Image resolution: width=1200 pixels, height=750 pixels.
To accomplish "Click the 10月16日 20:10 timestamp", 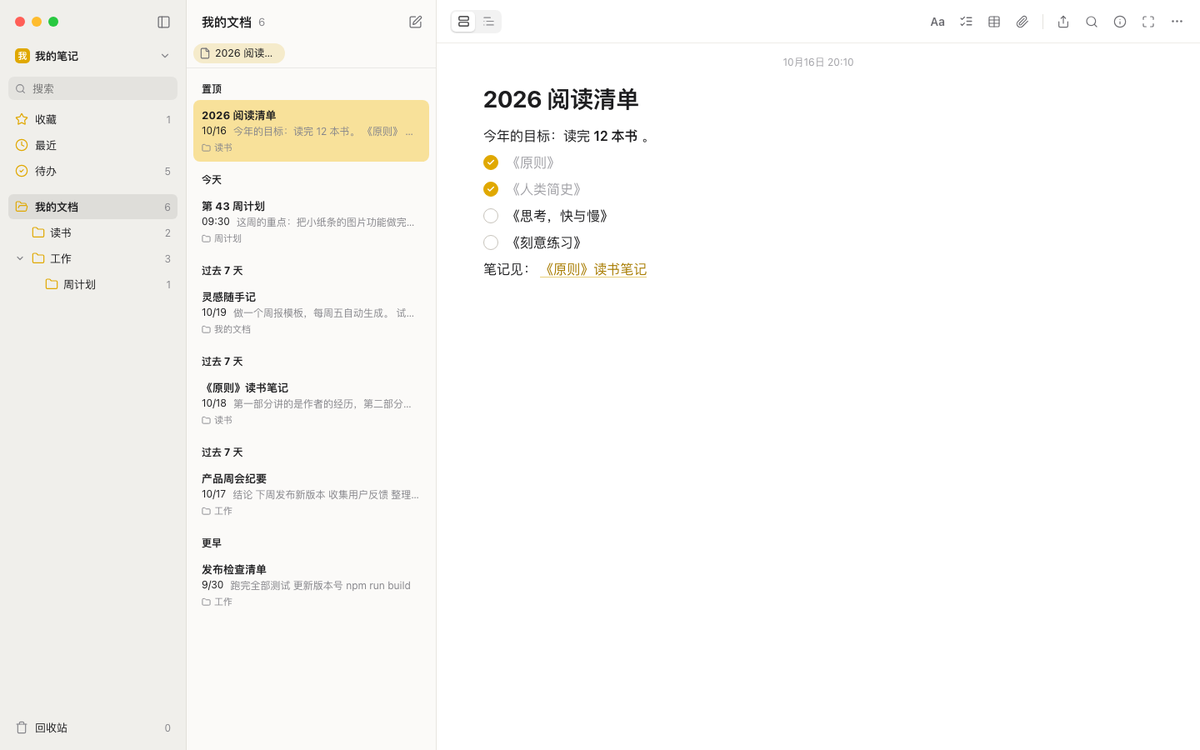I will click(x=818, y=62).
